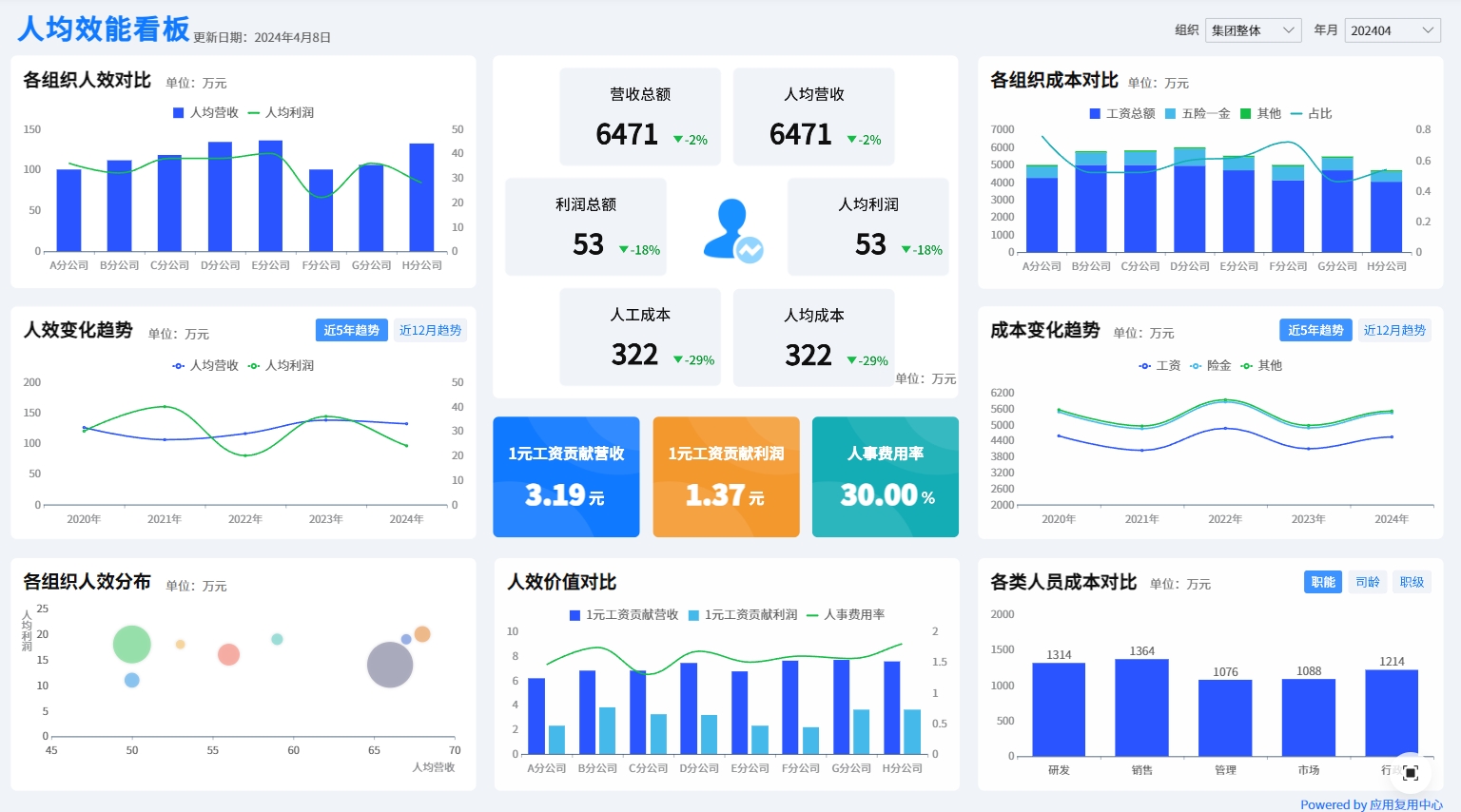
Task: Click the 管理 bar labeled 1076
Action: (1225, 718)
